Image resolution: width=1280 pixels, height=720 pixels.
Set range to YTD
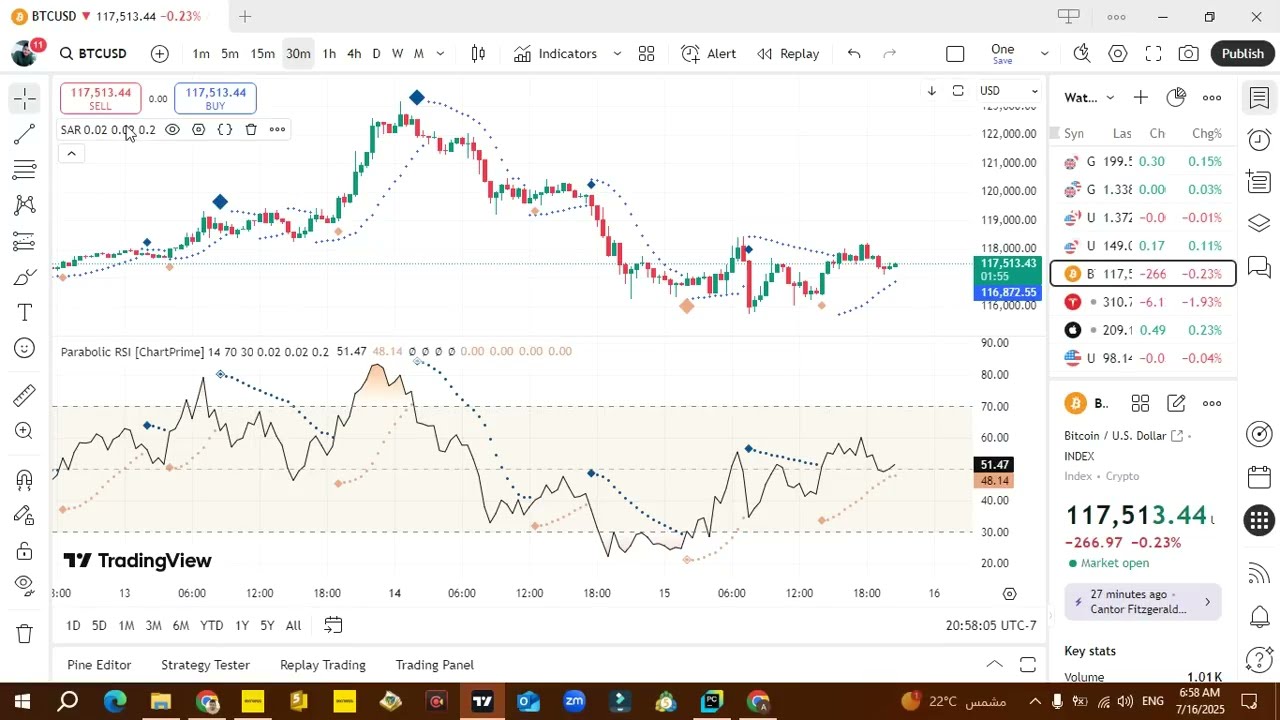[211, 625]
